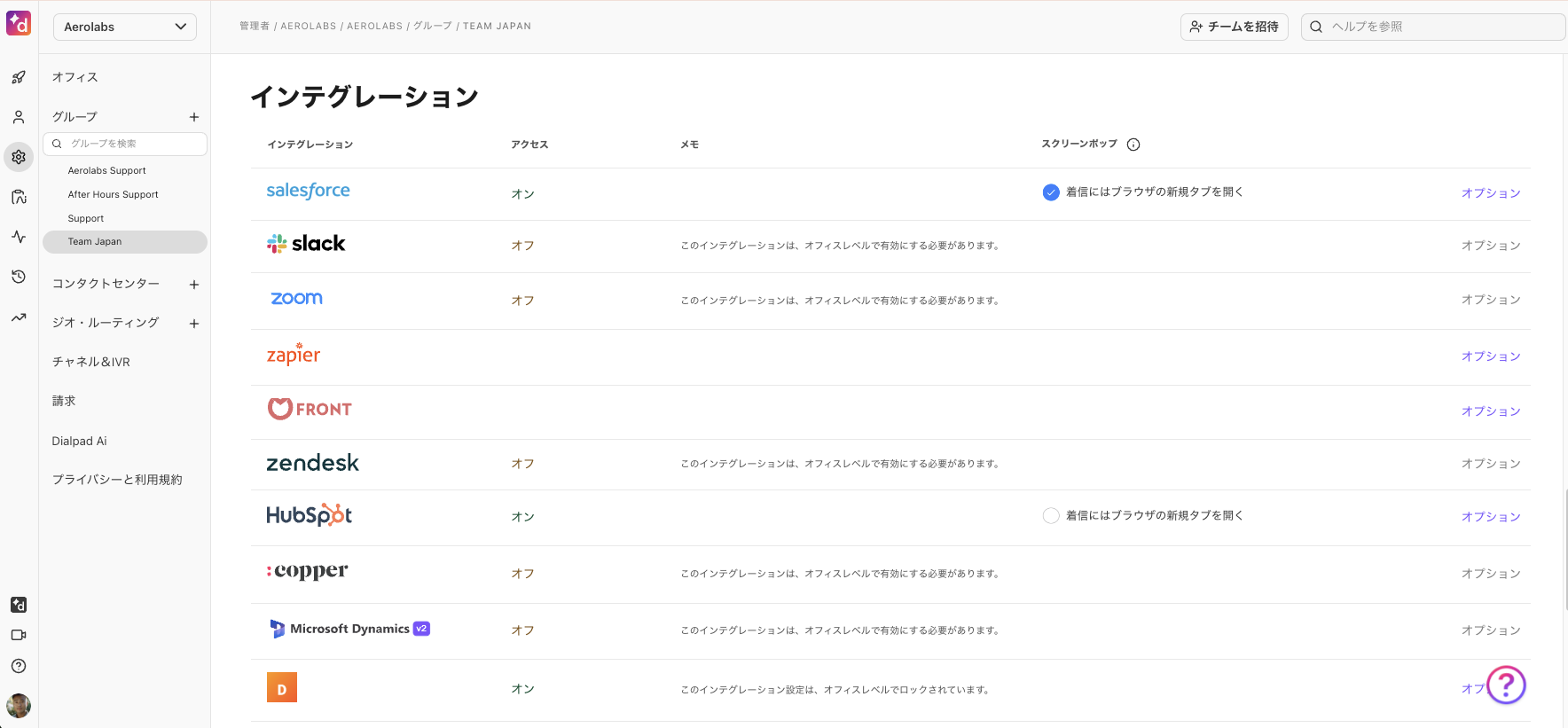The height and width of the screenshot is (728, 1568).
Task: Open Front オプション link
Action: pyautogui.click(x=1491, y=411)
